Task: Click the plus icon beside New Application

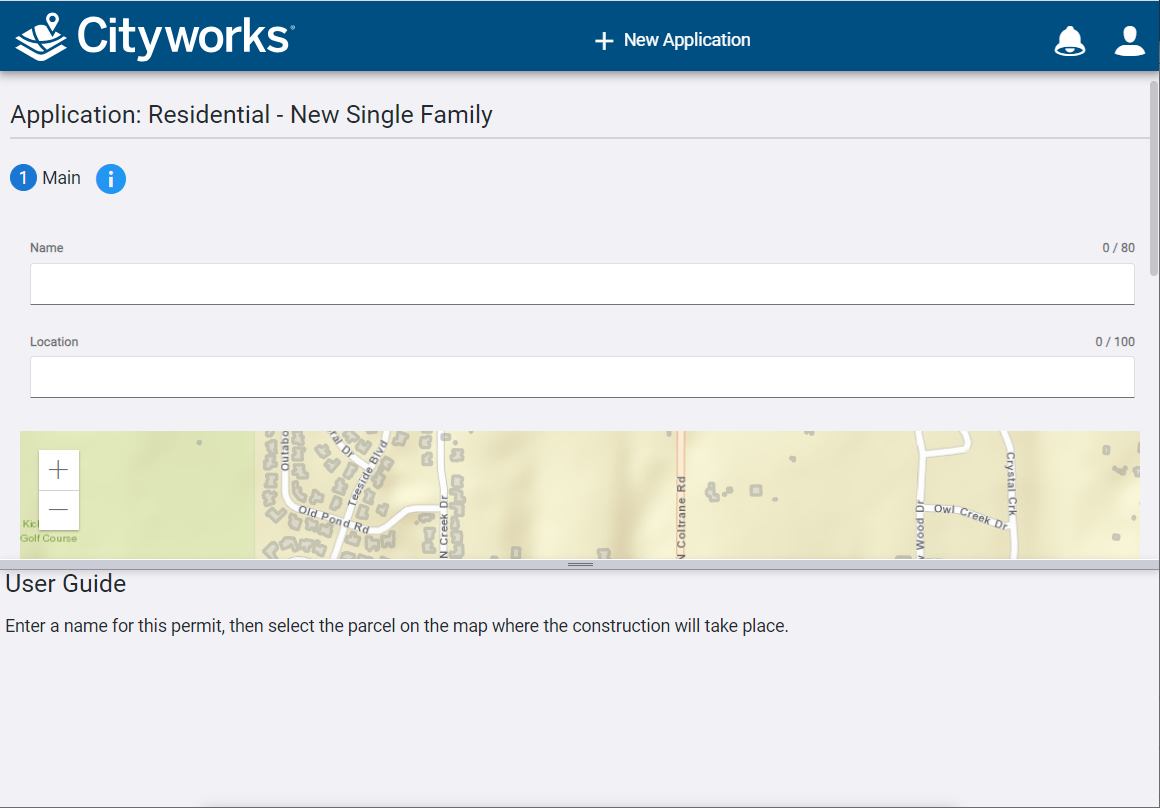Action: coord(603,40)
